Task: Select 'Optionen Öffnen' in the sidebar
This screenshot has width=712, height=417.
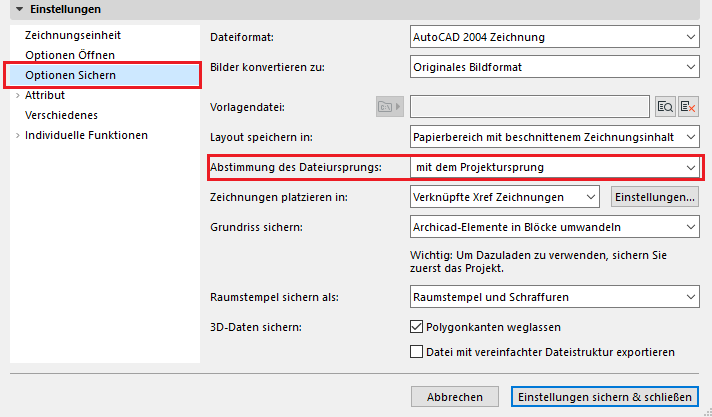Action: click(69, 55)
